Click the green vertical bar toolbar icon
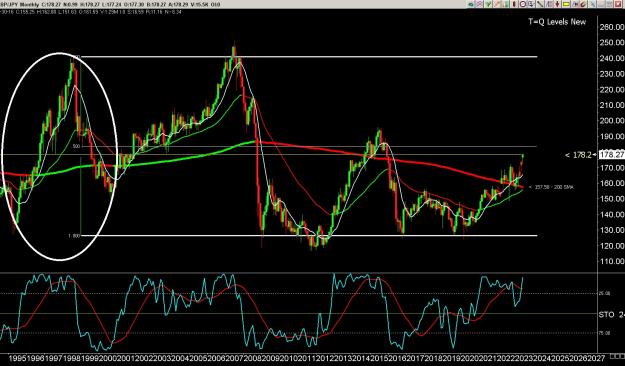The image size is (625, 366). [506, 4]
